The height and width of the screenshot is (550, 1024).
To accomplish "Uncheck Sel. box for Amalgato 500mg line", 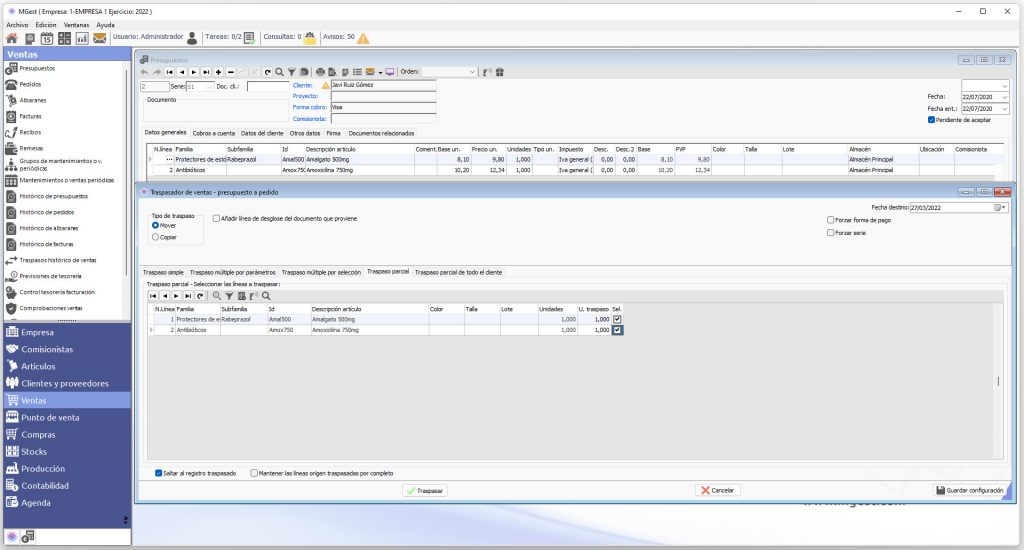I will coord(617,319).
